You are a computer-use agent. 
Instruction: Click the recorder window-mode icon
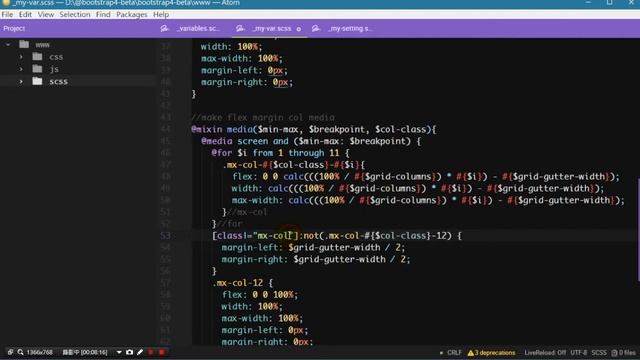10,352
